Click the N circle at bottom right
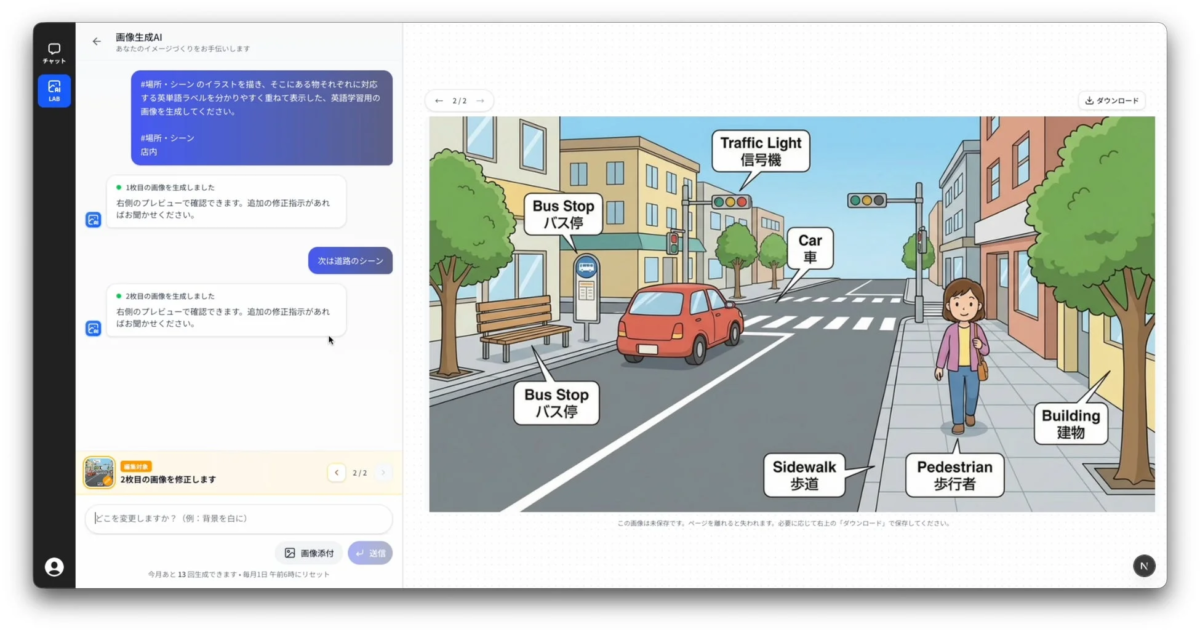The image size is (1200, 632). pyautogui.click(x=1144, y=566)
